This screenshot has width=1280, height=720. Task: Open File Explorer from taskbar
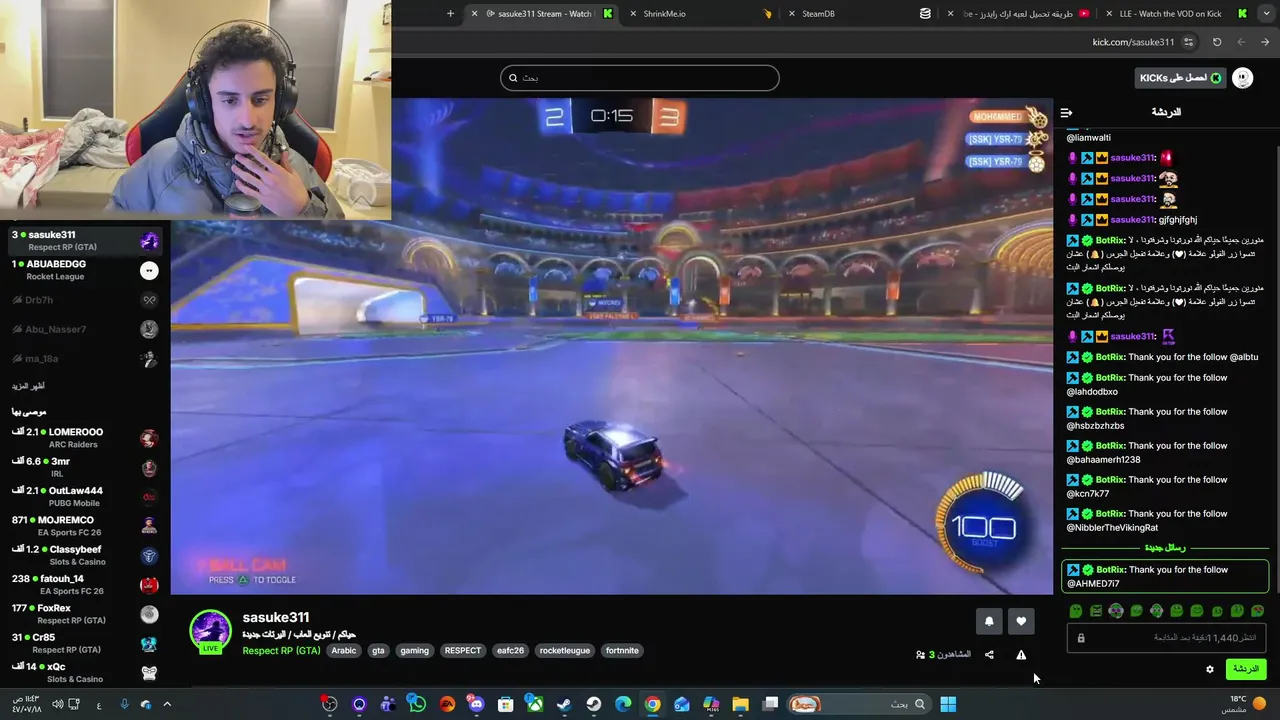click(x=740, y=704)
